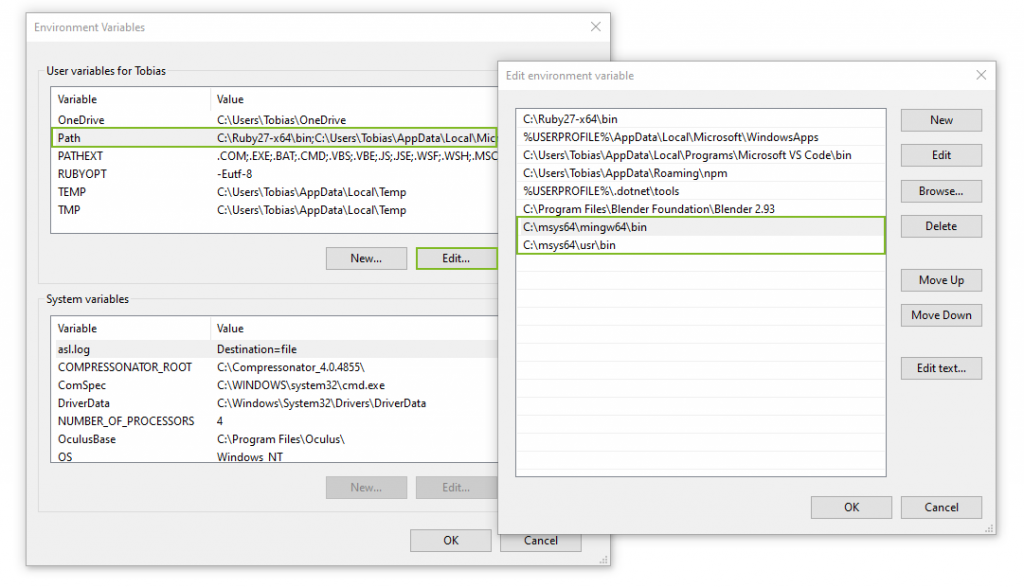Select the C:\Ruby27-x64\bin path entry
Screen dimensions: 1024x588
point(700,119)
